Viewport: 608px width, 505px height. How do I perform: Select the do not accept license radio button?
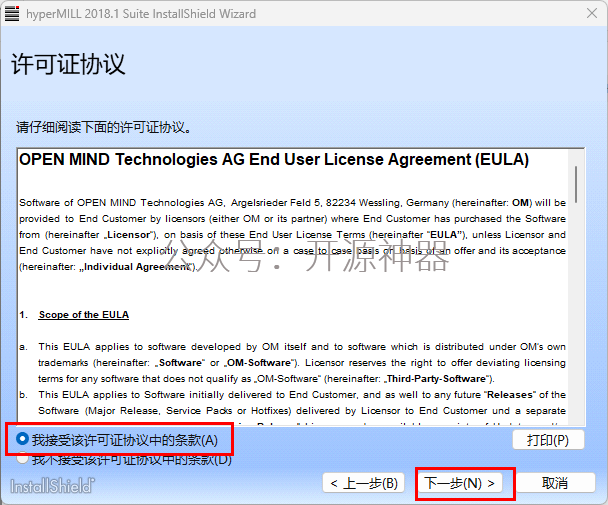coord(22,459)
